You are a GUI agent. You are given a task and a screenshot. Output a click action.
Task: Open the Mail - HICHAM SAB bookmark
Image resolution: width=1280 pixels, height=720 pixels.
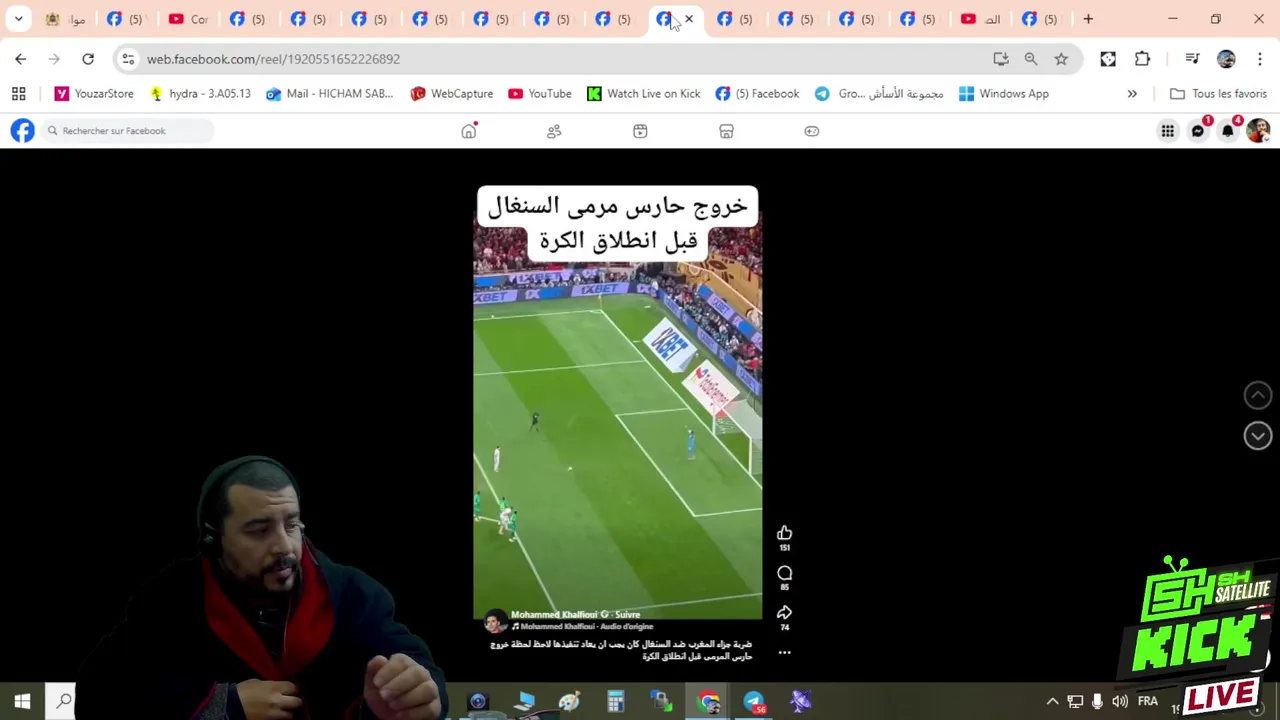(330, 94)
